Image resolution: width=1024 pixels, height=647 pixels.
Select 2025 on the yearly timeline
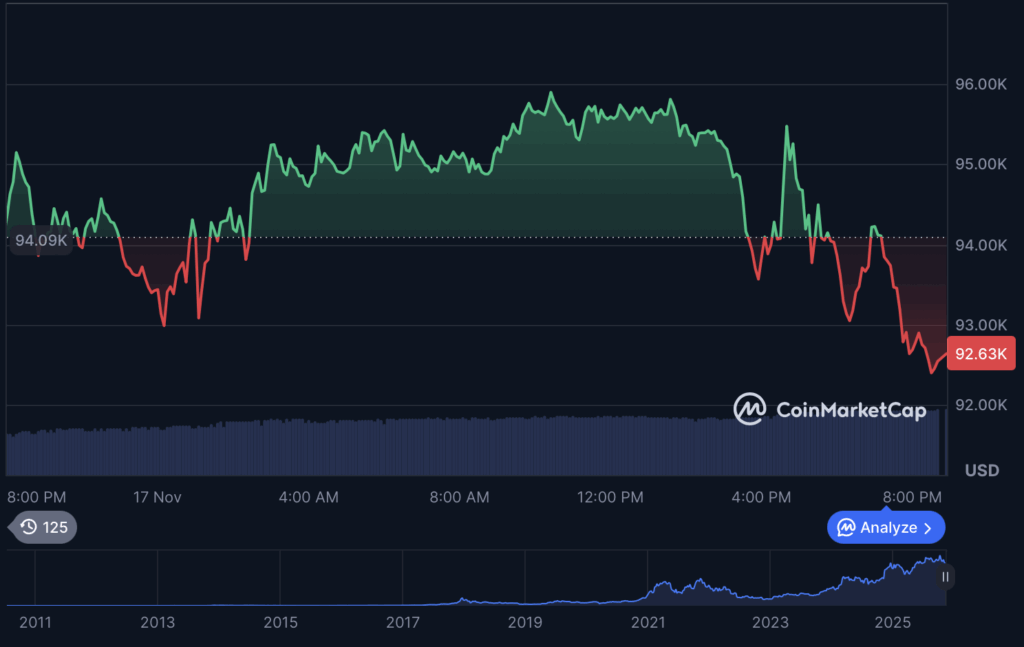coord(892,622)
